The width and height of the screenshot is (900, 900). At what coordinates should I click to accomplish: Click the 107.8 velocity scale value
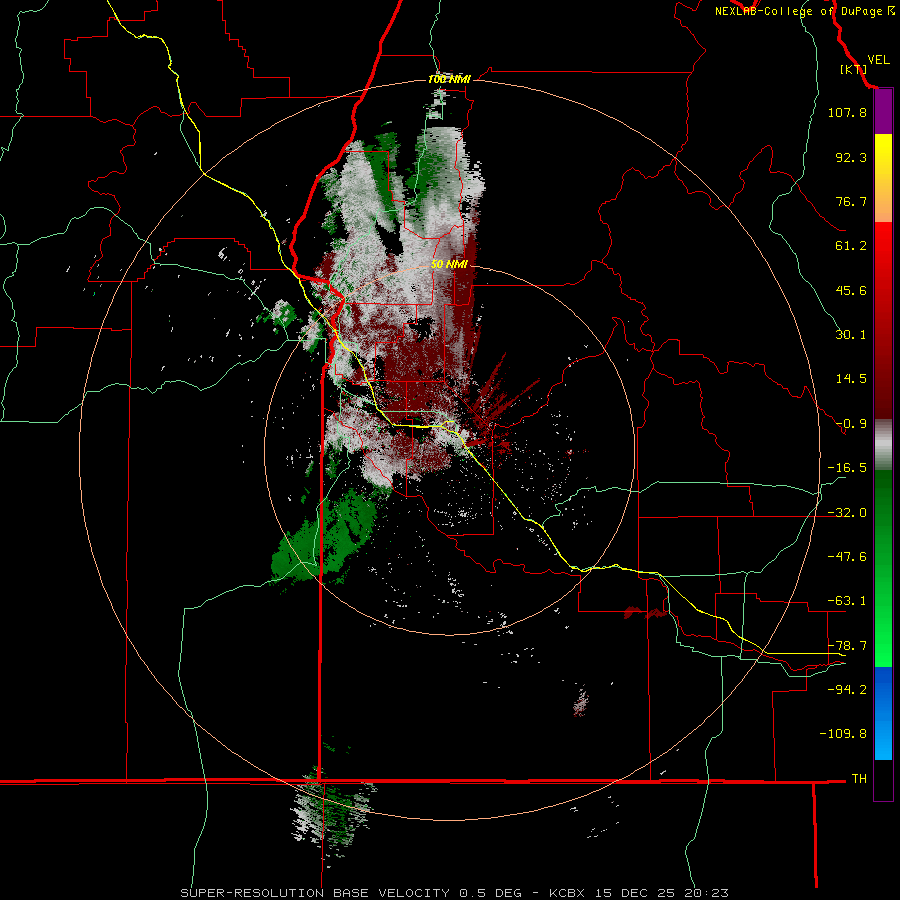[x=847, y=112]
